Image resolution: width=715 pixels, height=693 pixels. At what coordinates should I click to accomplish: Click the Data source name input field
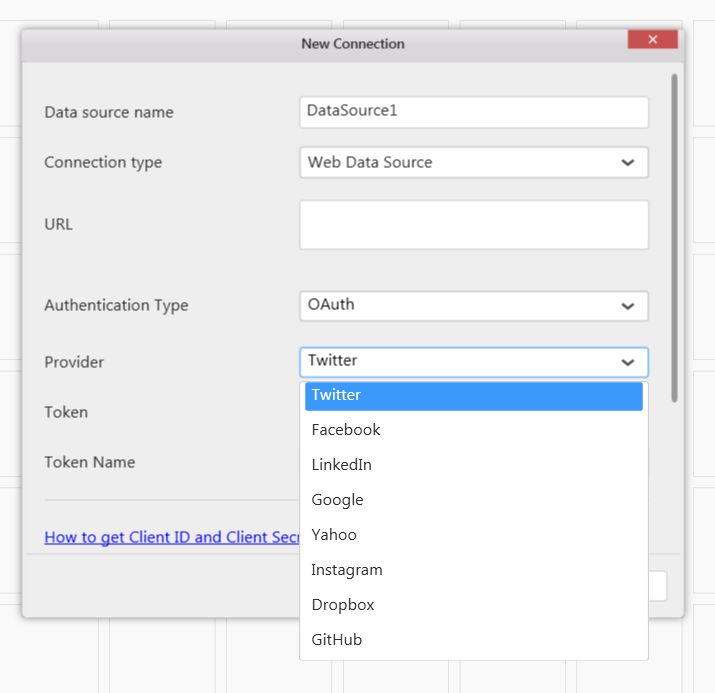[x=474, y=112]
